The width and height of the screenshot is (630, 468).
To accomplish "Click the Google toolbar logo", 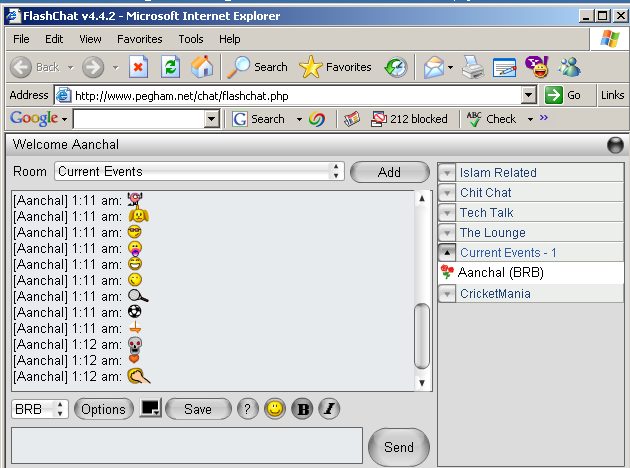I will pyautogui.click(x=34, y=119).
